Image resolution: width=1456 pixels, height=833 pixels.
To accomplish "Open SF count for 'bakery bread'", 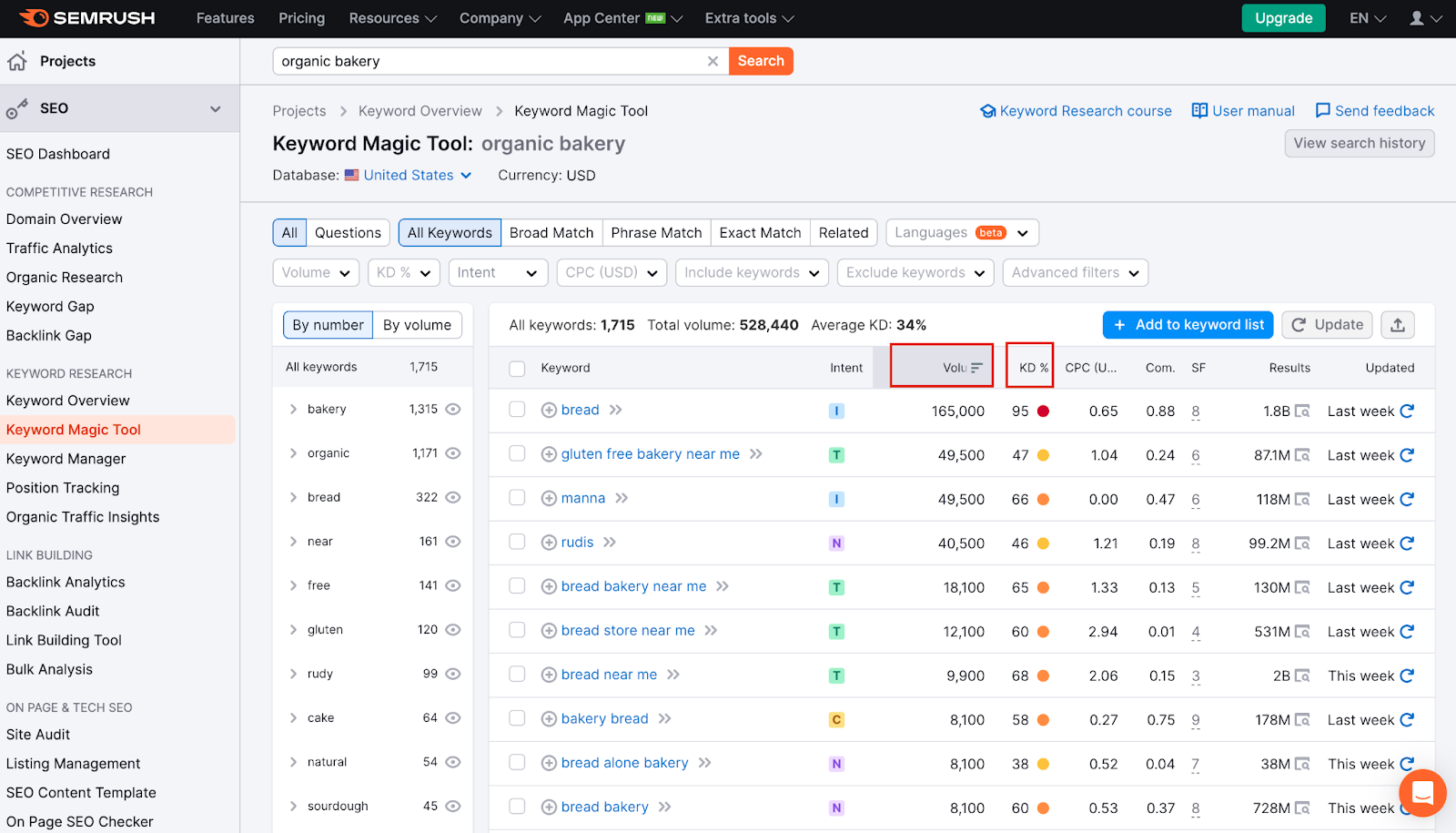I will click(1196, 720).
